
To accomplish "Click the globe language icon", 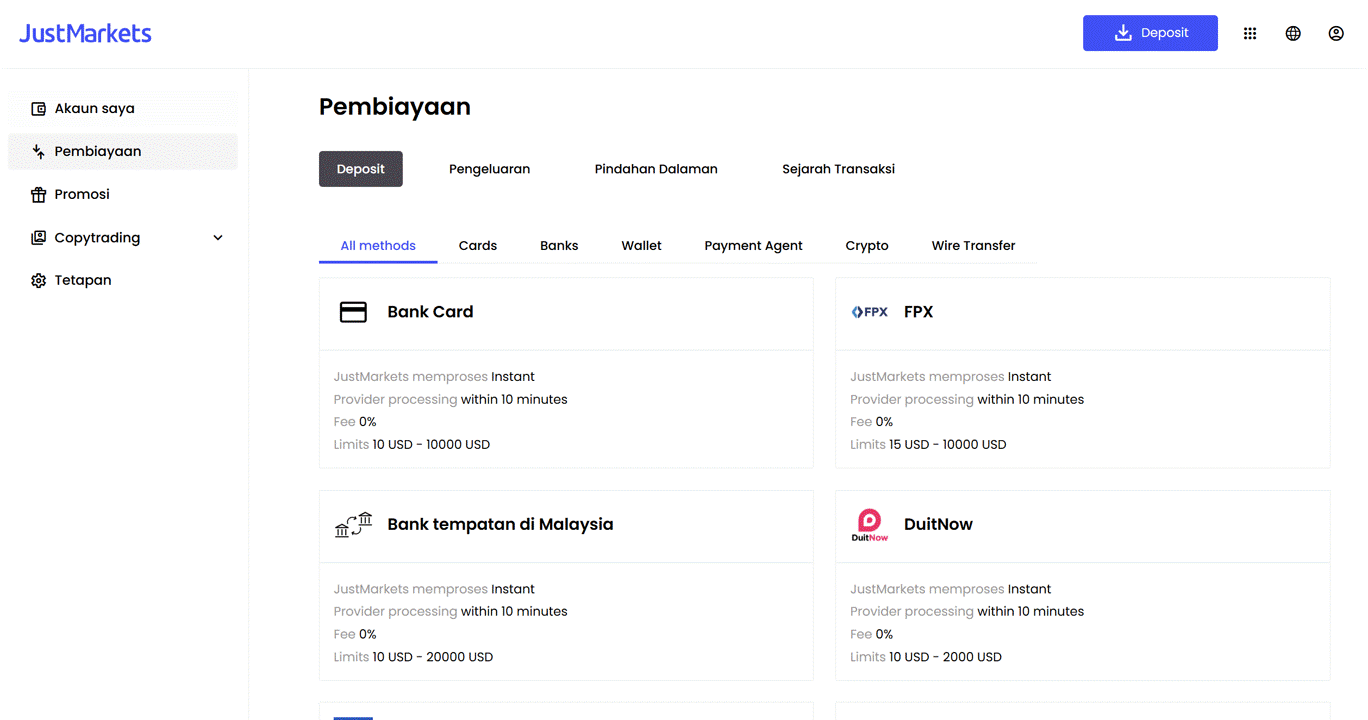I will [1293, 33].
